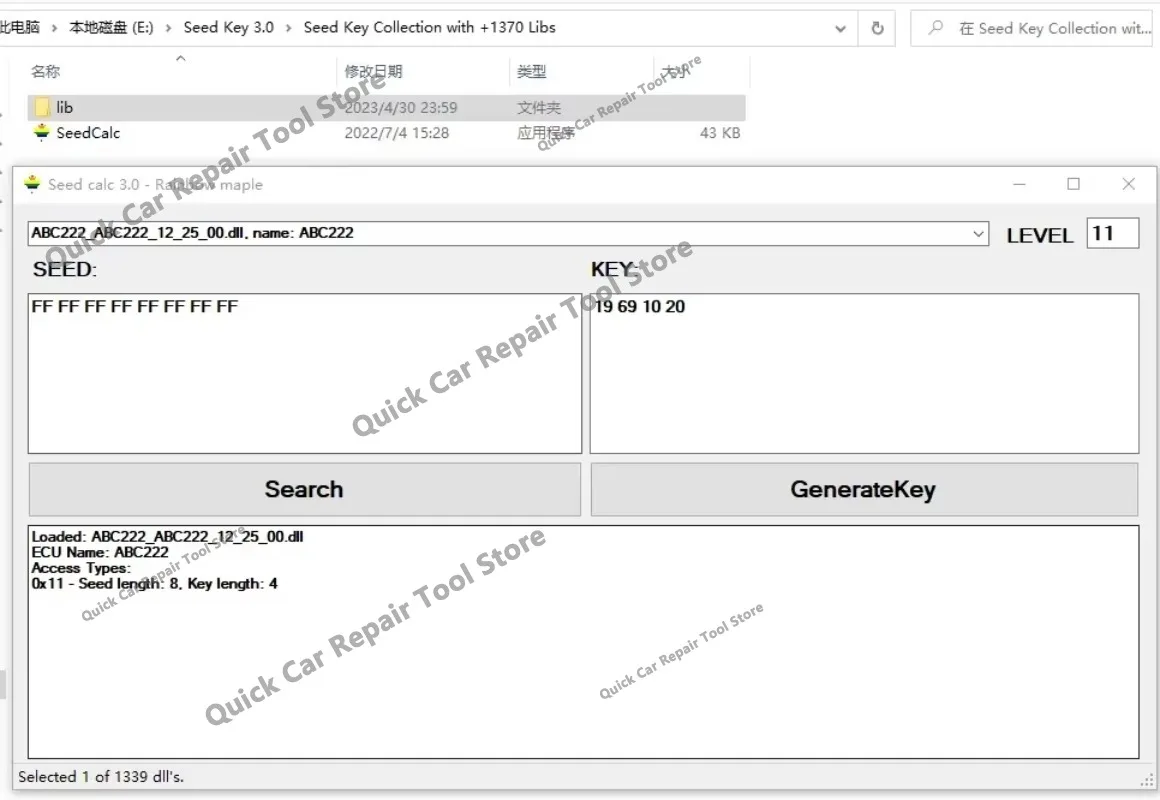Focus the Explorer search box
Viewport: 1160px width, 800px height.
tap(1031, 28)
